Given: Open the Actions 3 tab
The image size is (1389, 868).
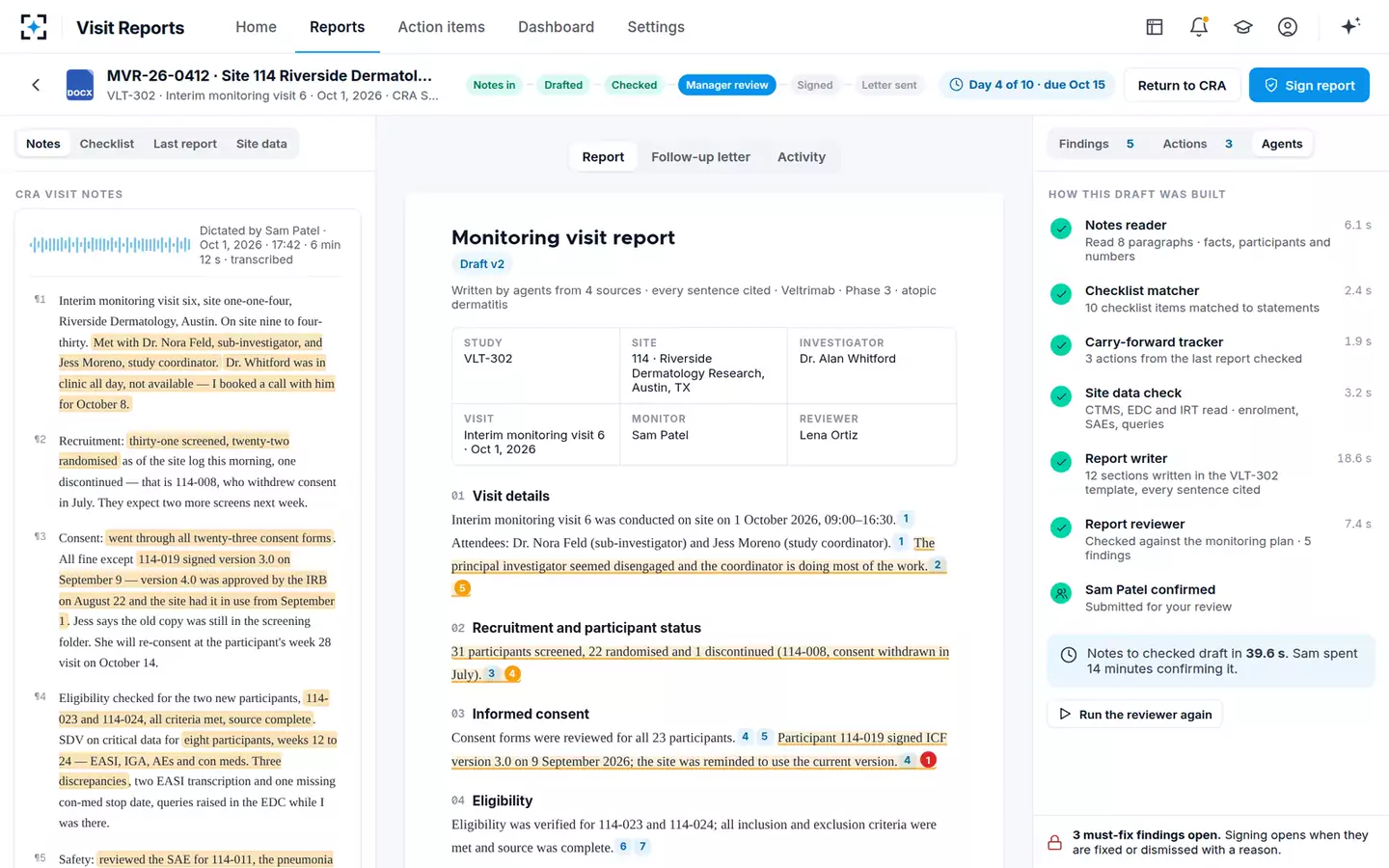Looking at the screenshot, I should tap(1197, 144).
